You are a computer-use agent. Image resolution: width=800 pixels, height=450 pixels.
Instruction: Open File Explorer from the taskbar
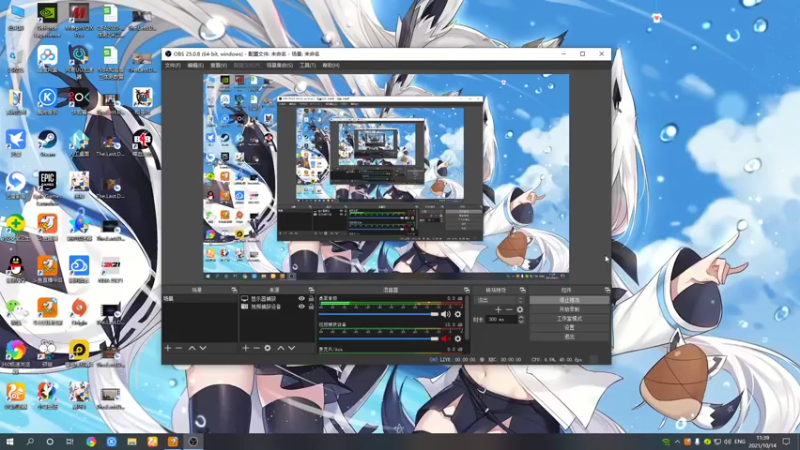pos(132,441)
